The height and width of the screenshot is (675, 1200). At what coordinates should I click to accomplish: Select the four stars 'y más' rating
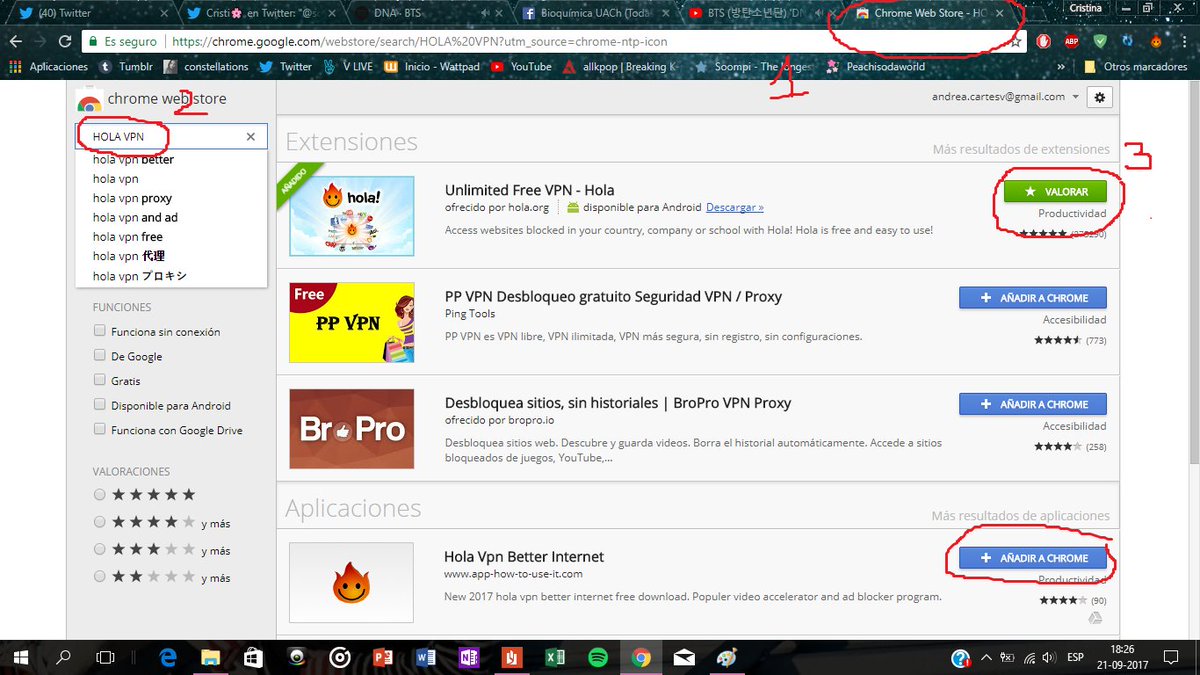tap(99, 522)
